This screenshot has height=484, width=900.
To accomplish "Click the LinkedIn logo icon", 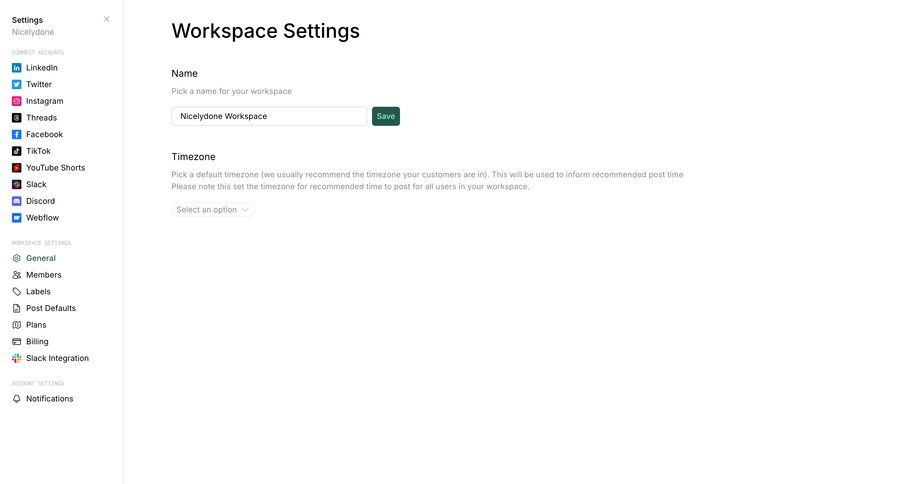I will tap(17, 68).
